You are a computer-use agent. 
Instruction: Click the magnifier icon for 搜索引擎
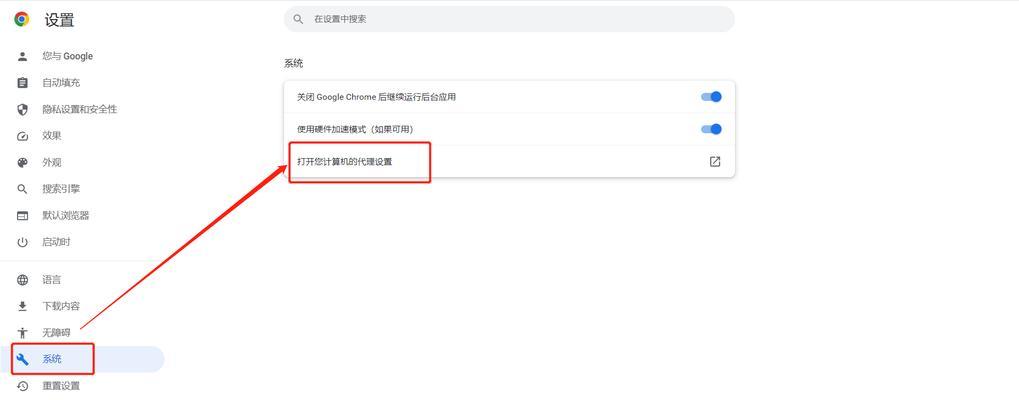click(x=23, y=190)
